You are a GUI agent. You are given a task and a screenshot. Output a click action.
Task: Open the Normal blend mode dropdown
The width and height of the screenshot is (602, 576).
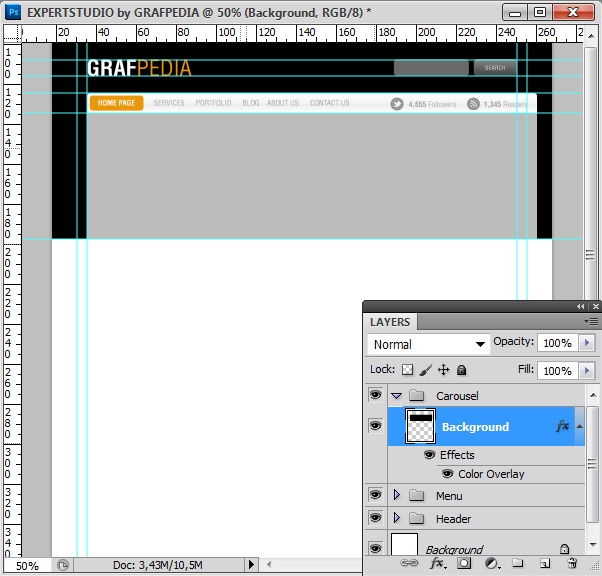428,344
